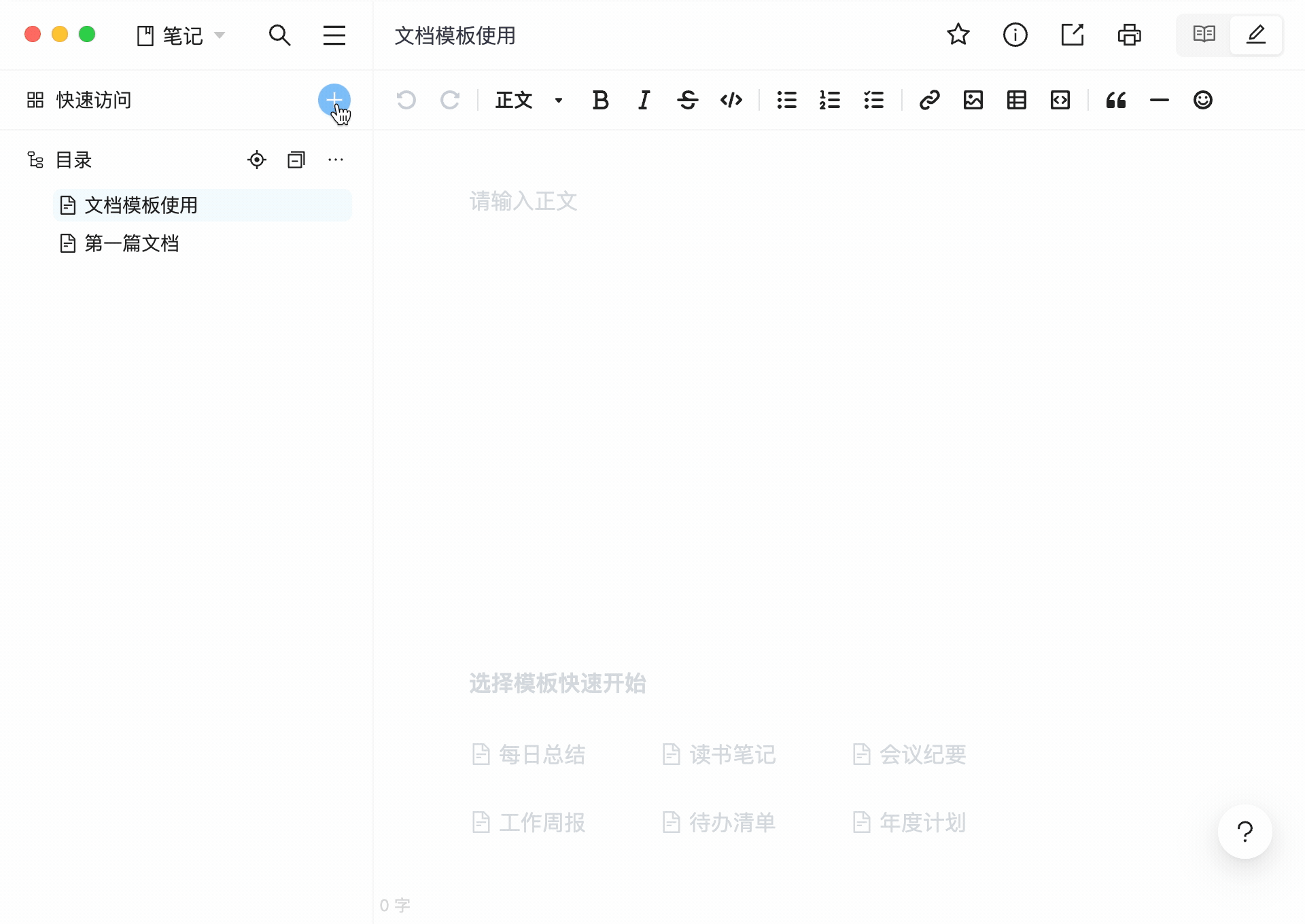Screen dimensions: 1305x924
Task: Choose the 读书笔记 template
Action: [719, 754]
